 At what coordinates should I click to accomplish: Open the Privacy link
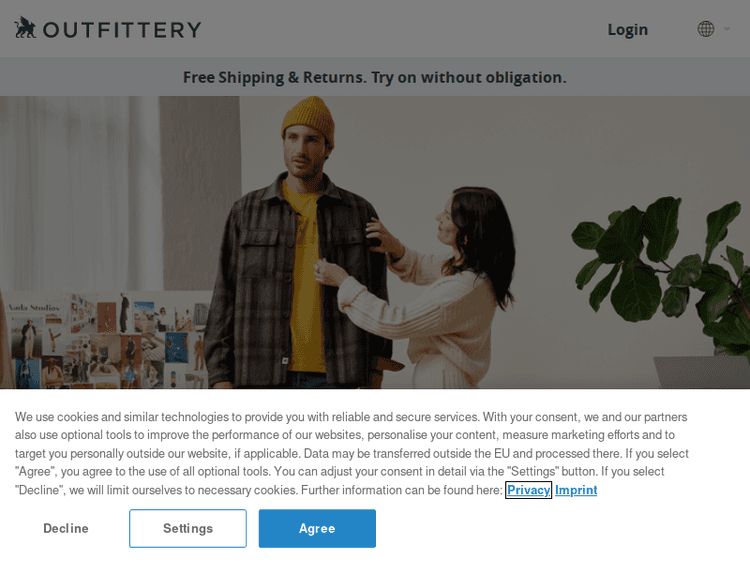529,490
